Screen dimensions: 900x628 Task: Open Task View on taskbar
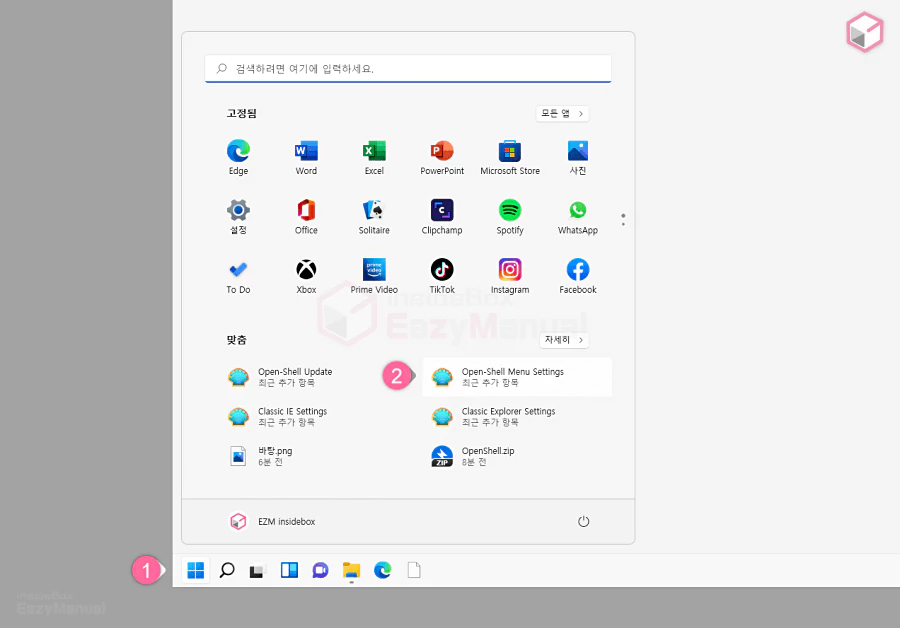[257, 571]
